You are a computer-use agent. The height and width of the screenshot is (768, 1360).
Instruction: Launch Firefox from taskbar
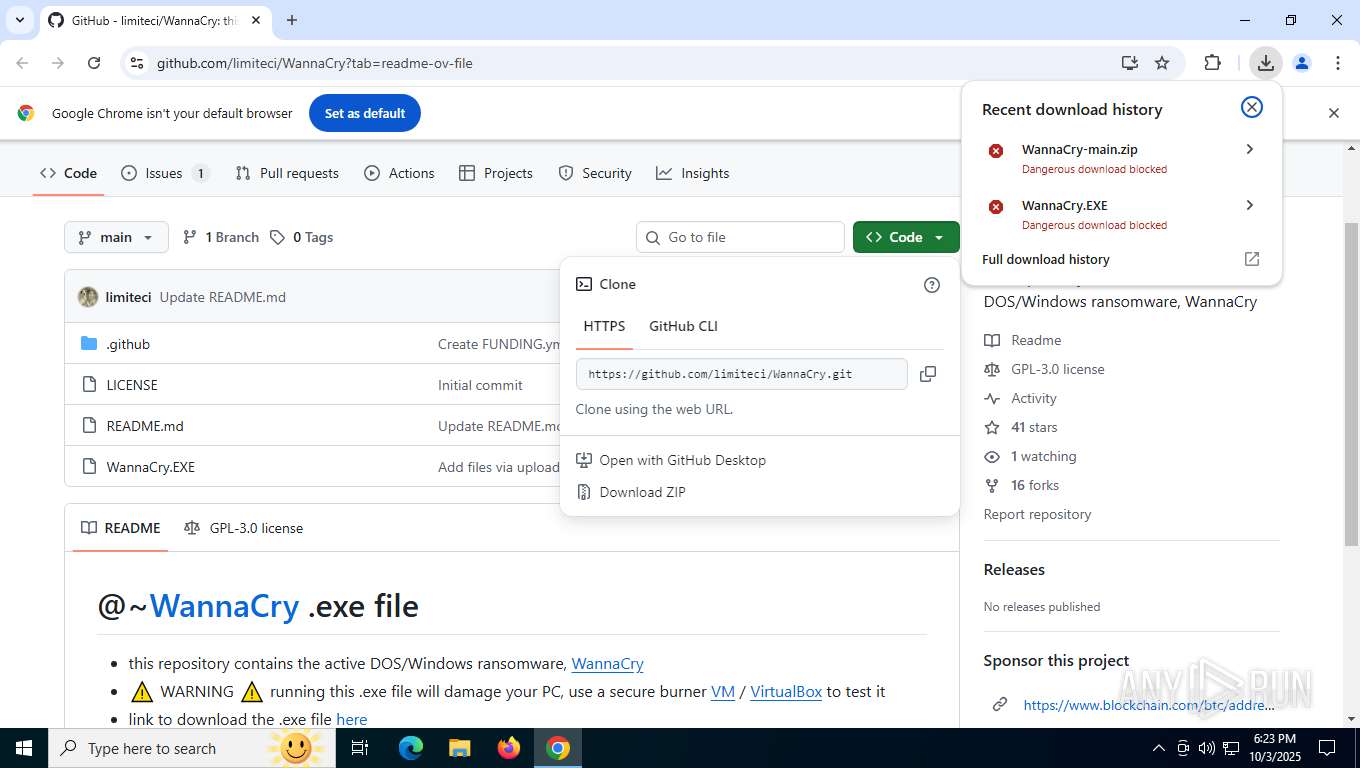(x=509, y=748)
